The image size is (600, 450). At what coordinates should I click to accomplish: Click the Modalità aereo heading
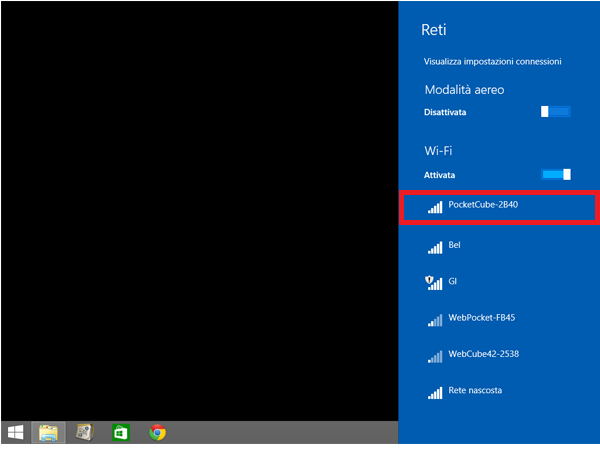click(464, 90)
